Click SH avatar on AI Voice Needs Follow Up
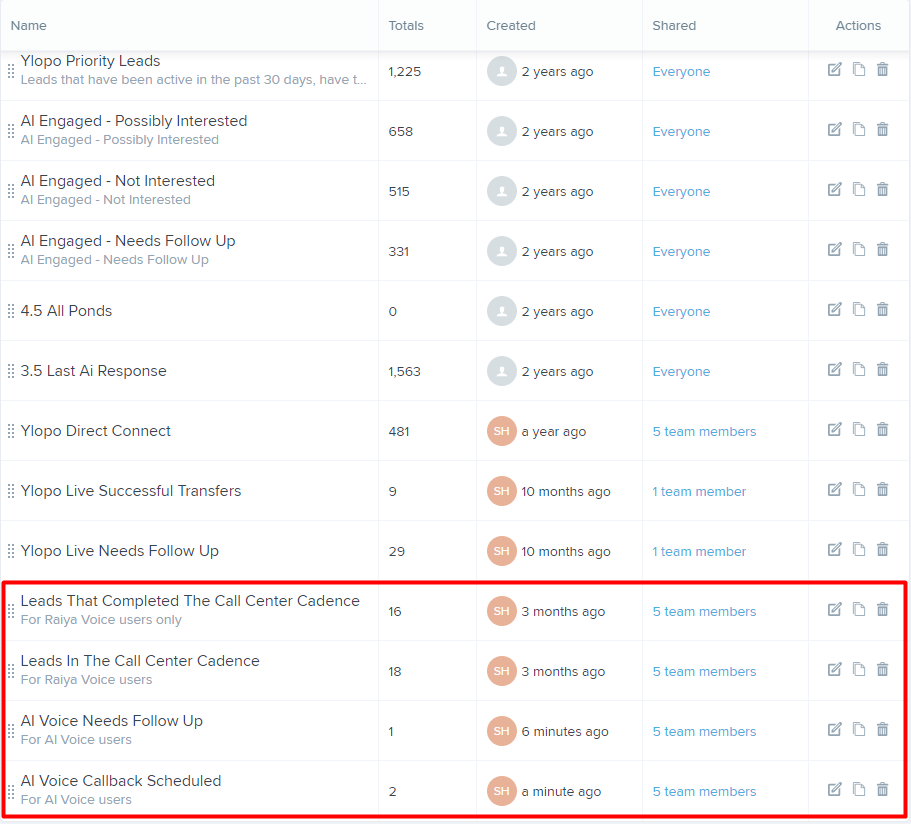Screen dimensions: 911x824 click(x=501, y=731)
